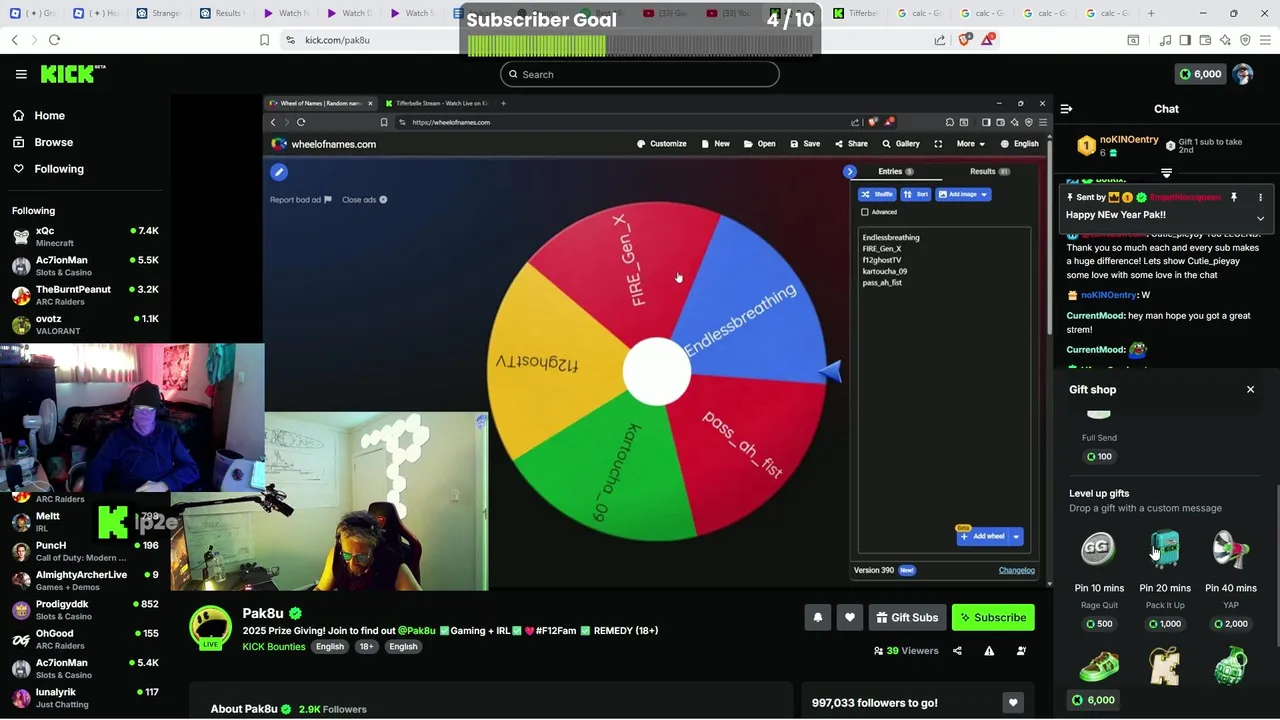Click the browser address bar URL
1280x720 pixels.
(337, 40)
